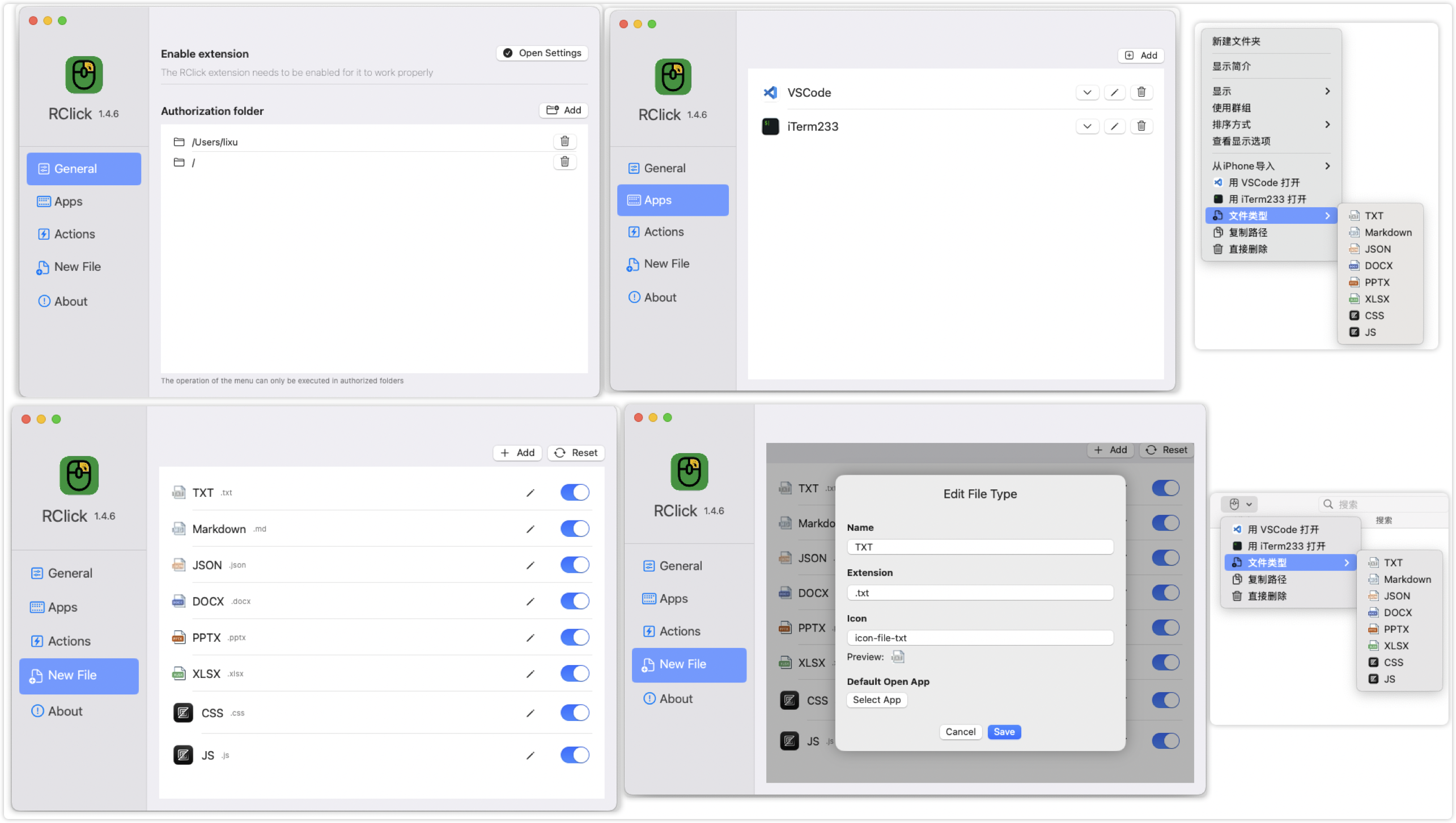1456x823 pixels.
Task: Delete the root folder entry
Action: pos(564,162)
